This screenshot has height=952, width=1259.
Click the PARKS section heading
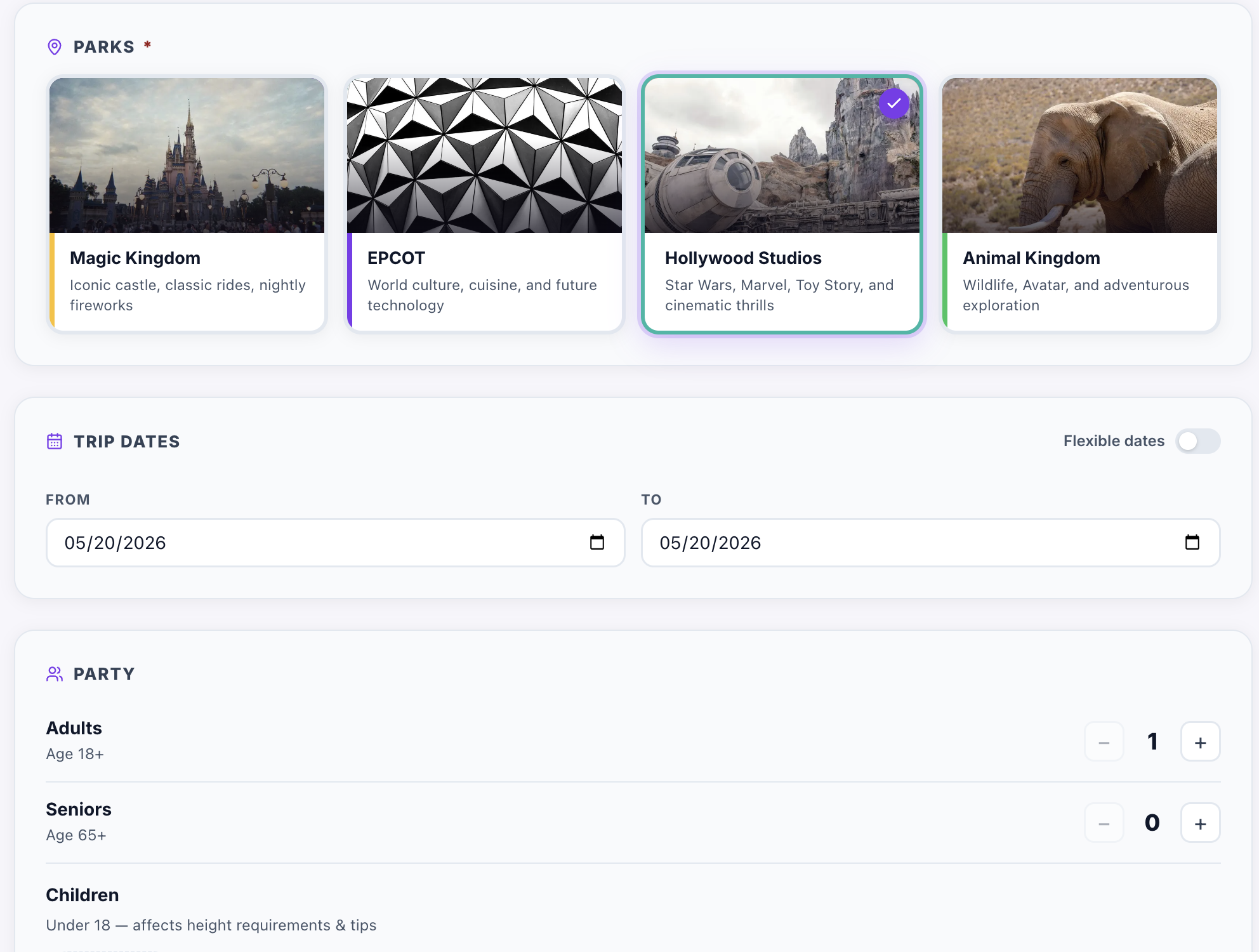coord(104,47)
